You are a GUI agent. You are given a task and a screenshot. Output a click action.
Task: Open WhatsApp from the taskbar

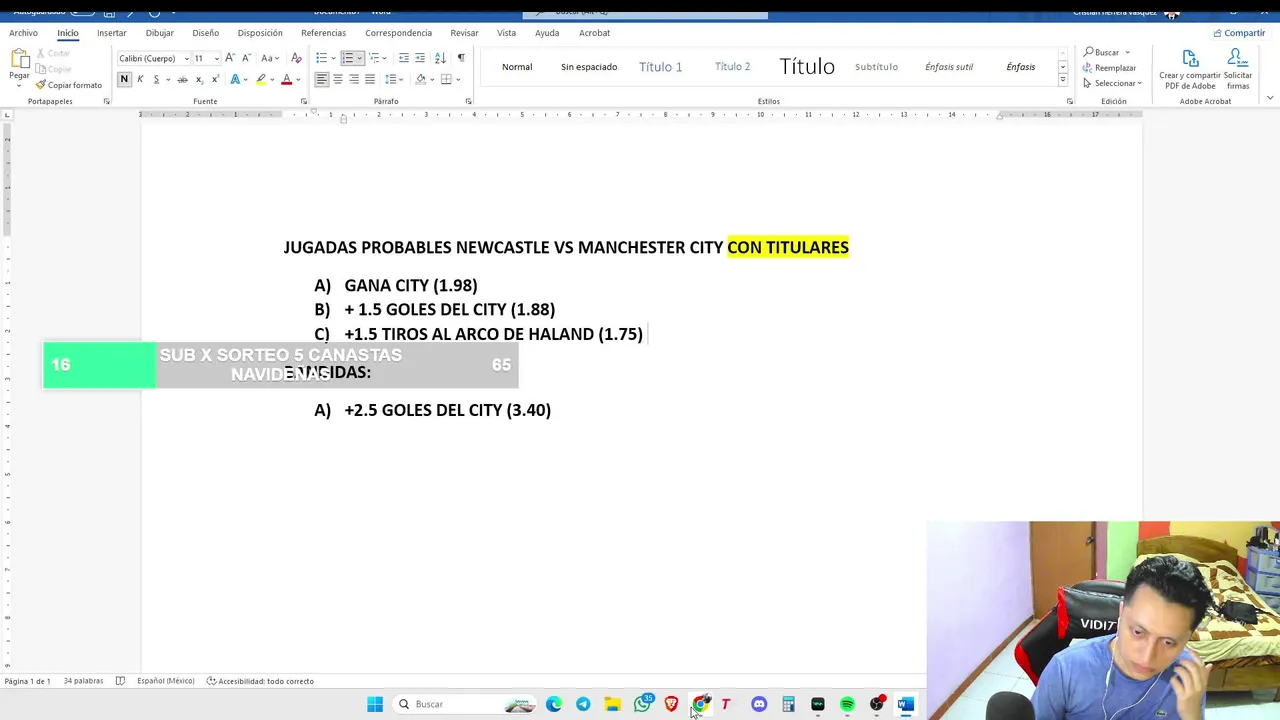click(x=643, y=704)
